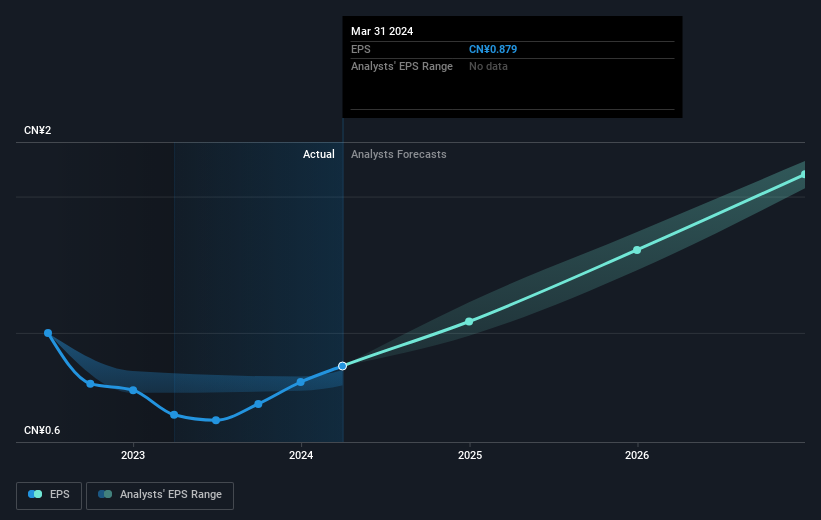Click the "Analysts' EPS Range" tooltip row label
The width and height of the screenshot is (821, 520).
point(402,67)
